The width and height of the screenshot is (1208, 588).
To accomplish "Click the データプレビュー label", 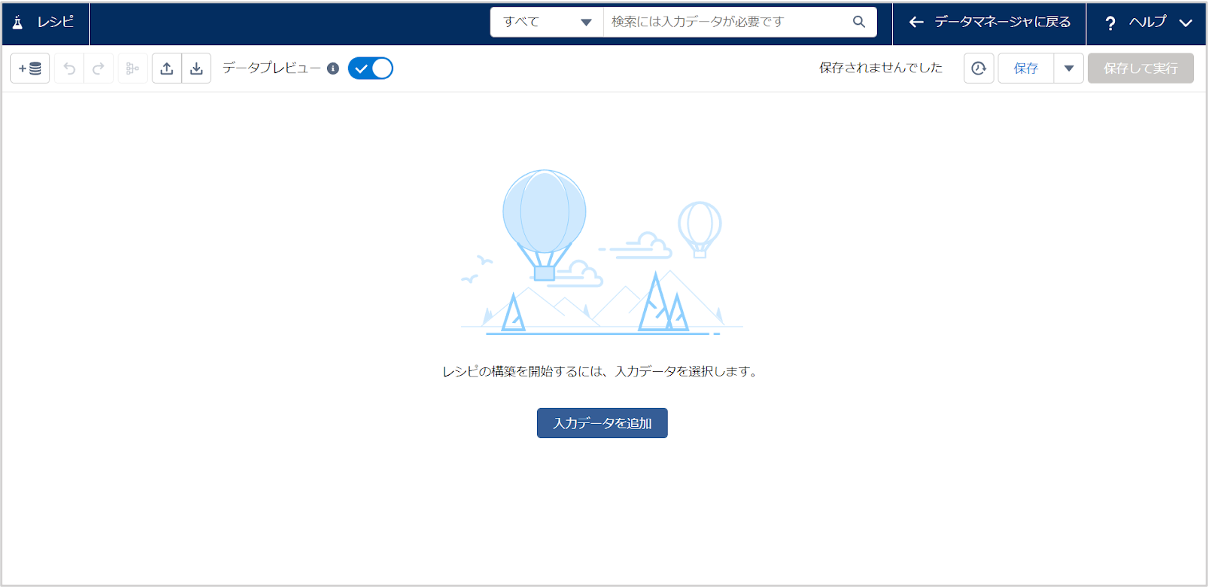I will point(272,68).
